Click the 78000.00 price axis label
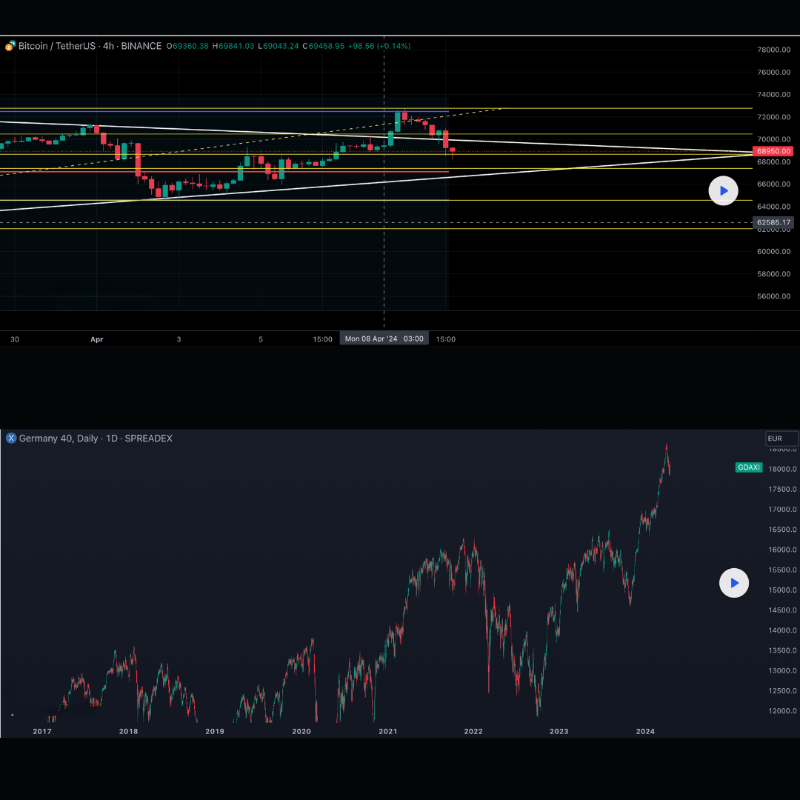This screenshot has height=800, width=800. click(x=773, y=49)
